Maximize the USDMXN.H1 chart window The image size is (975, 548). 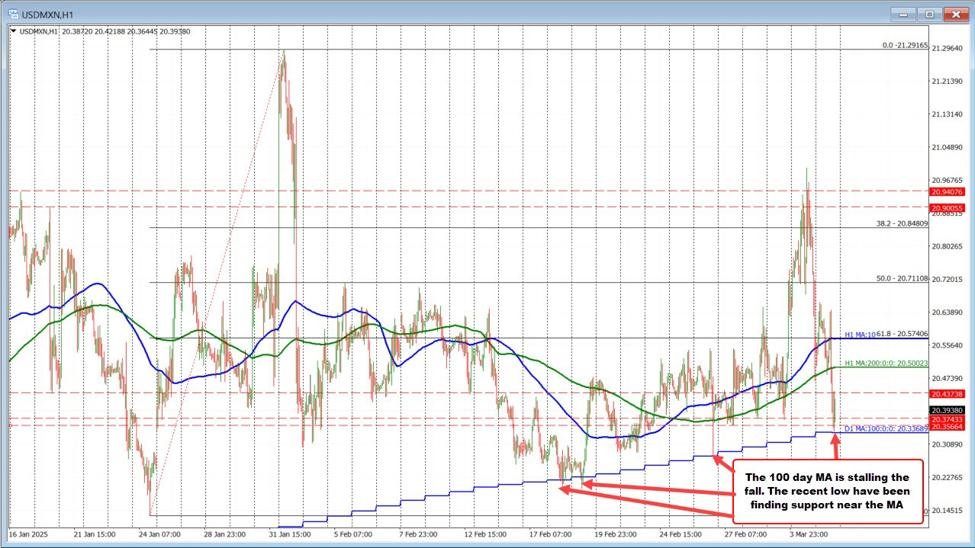[930, 14]
